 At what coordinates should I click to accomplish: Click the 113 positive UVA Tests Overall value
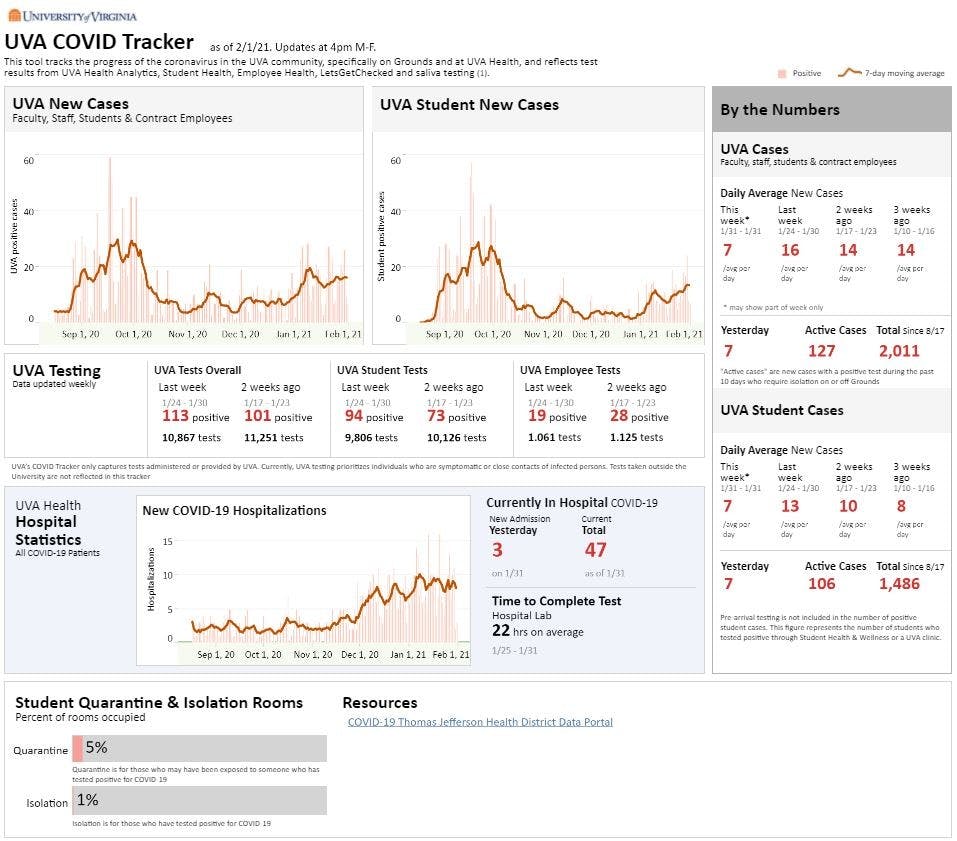[176, 417]
